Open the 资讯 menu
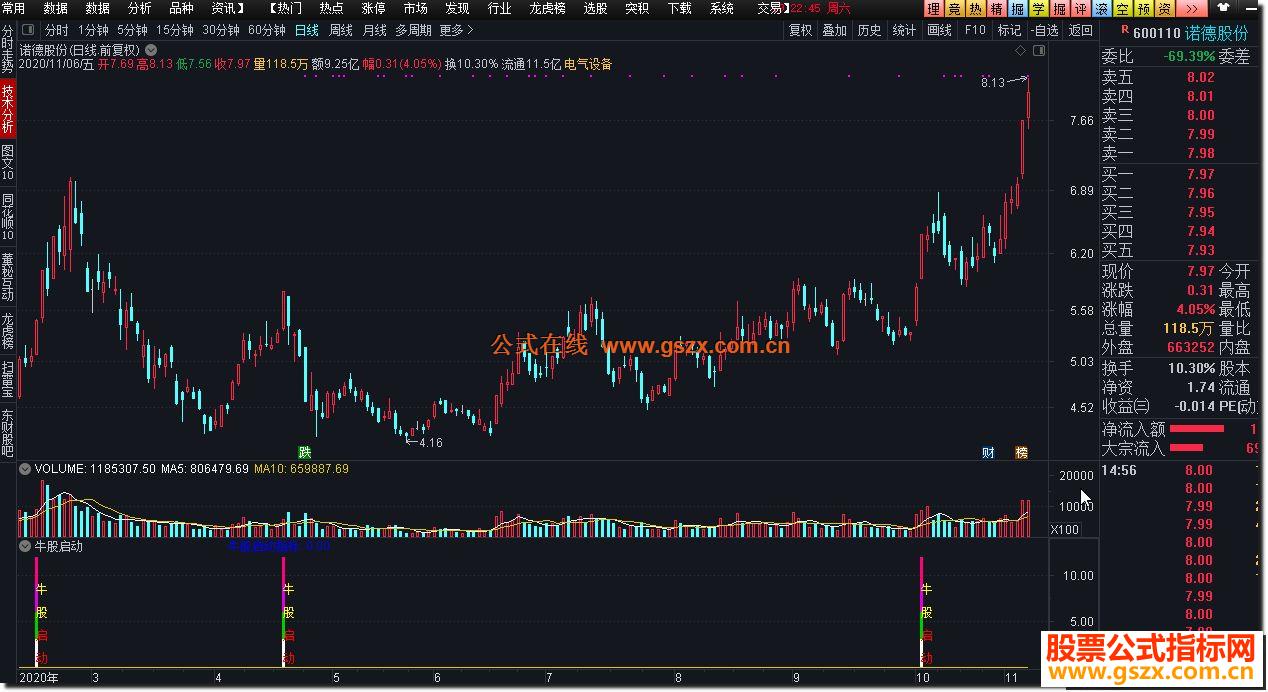1268x692 pixels. (x=227, y=8)
